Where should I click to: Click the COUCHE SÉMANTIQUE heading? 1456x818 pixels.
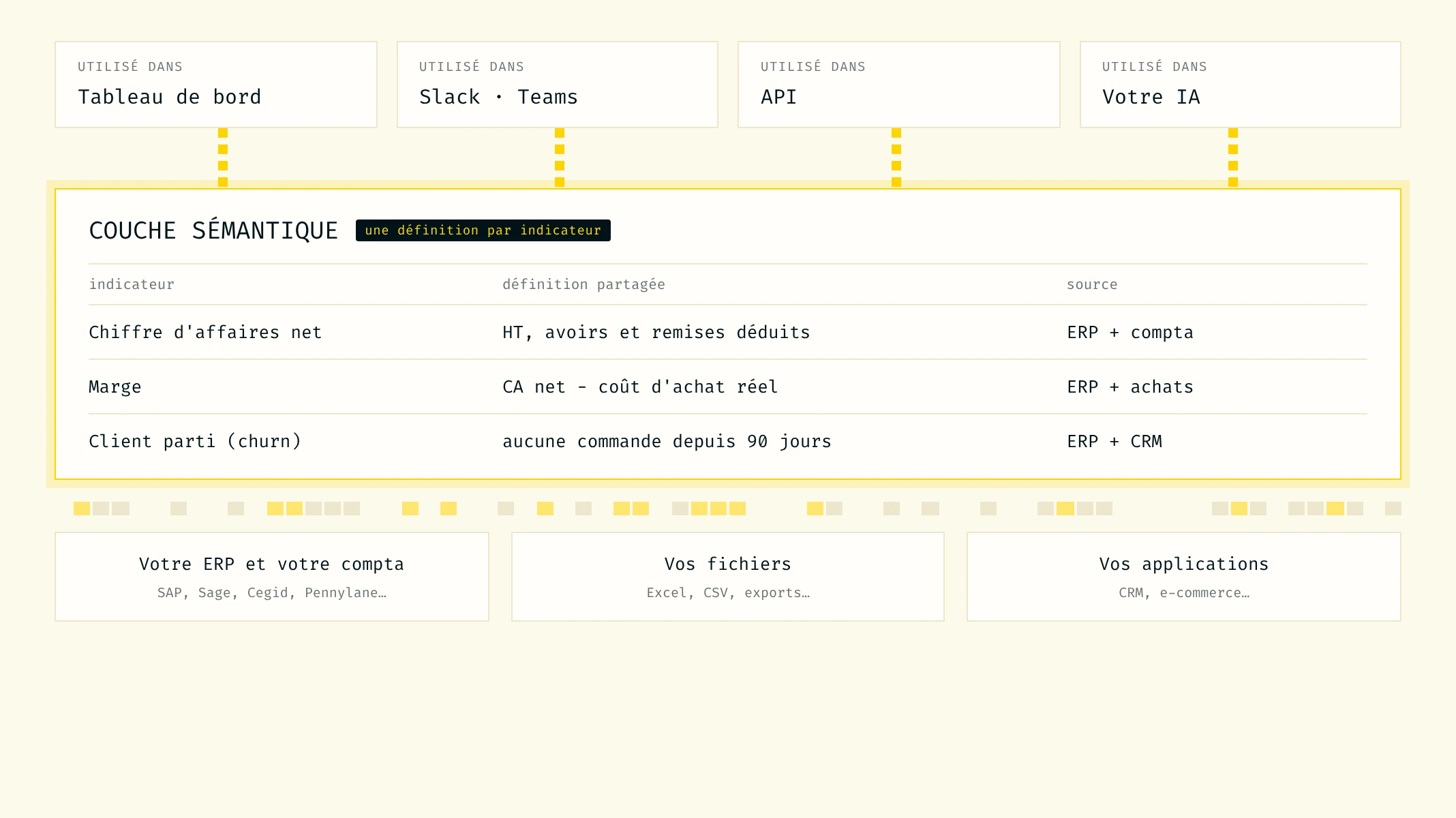pos(213,230)
